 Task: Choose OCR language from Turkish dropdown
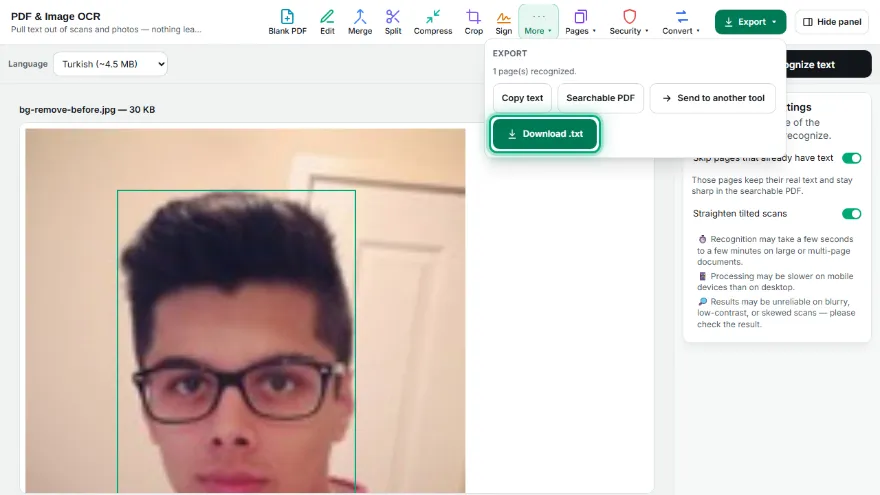coord(111,64)
